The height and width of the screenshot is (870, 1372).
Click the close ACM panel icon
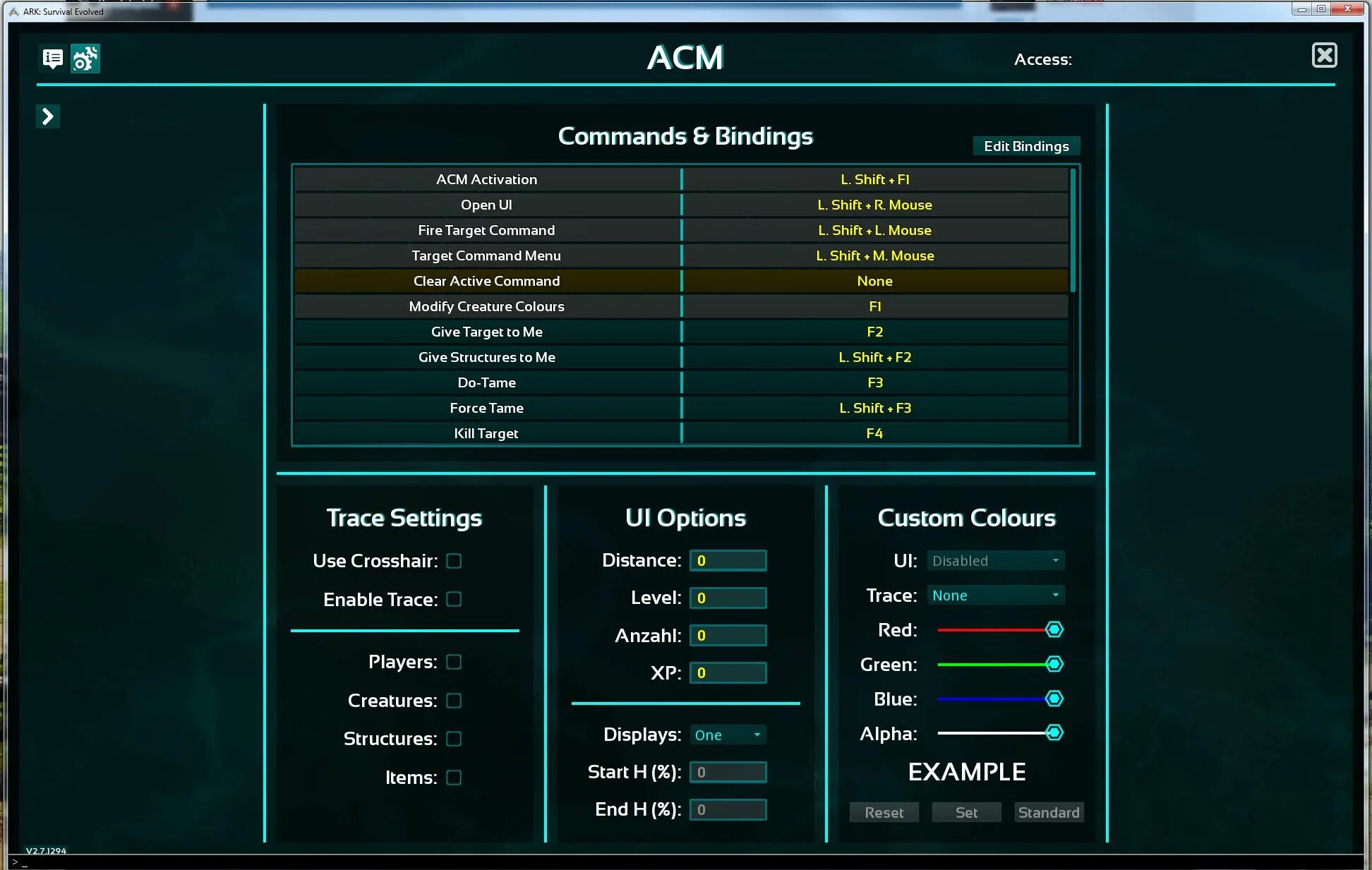click(x=1324, y=54)
